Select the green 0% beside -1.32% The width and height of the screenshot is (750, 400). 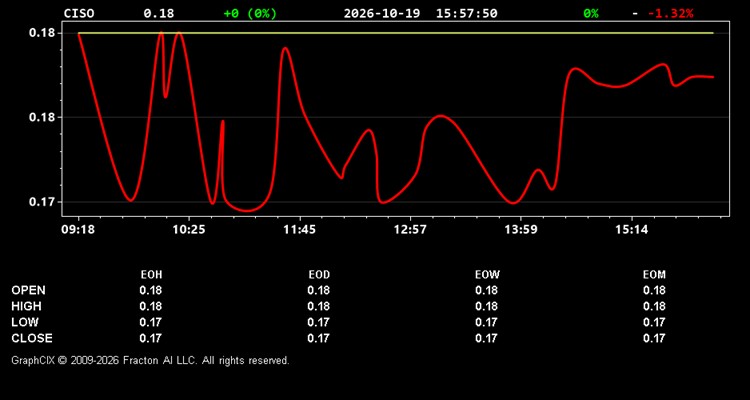click(x=591, y=13)
